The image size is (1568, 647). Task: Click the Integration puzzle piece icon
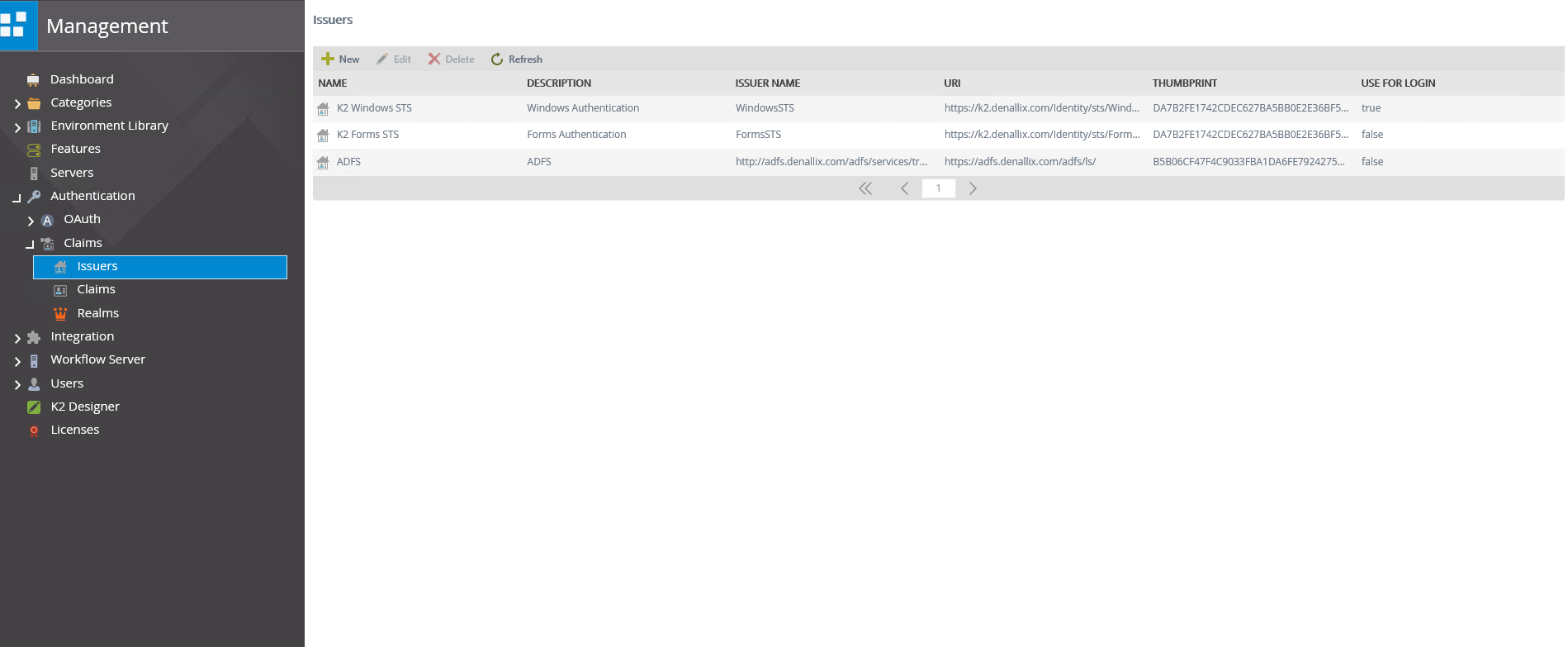(x=34, y=337)
